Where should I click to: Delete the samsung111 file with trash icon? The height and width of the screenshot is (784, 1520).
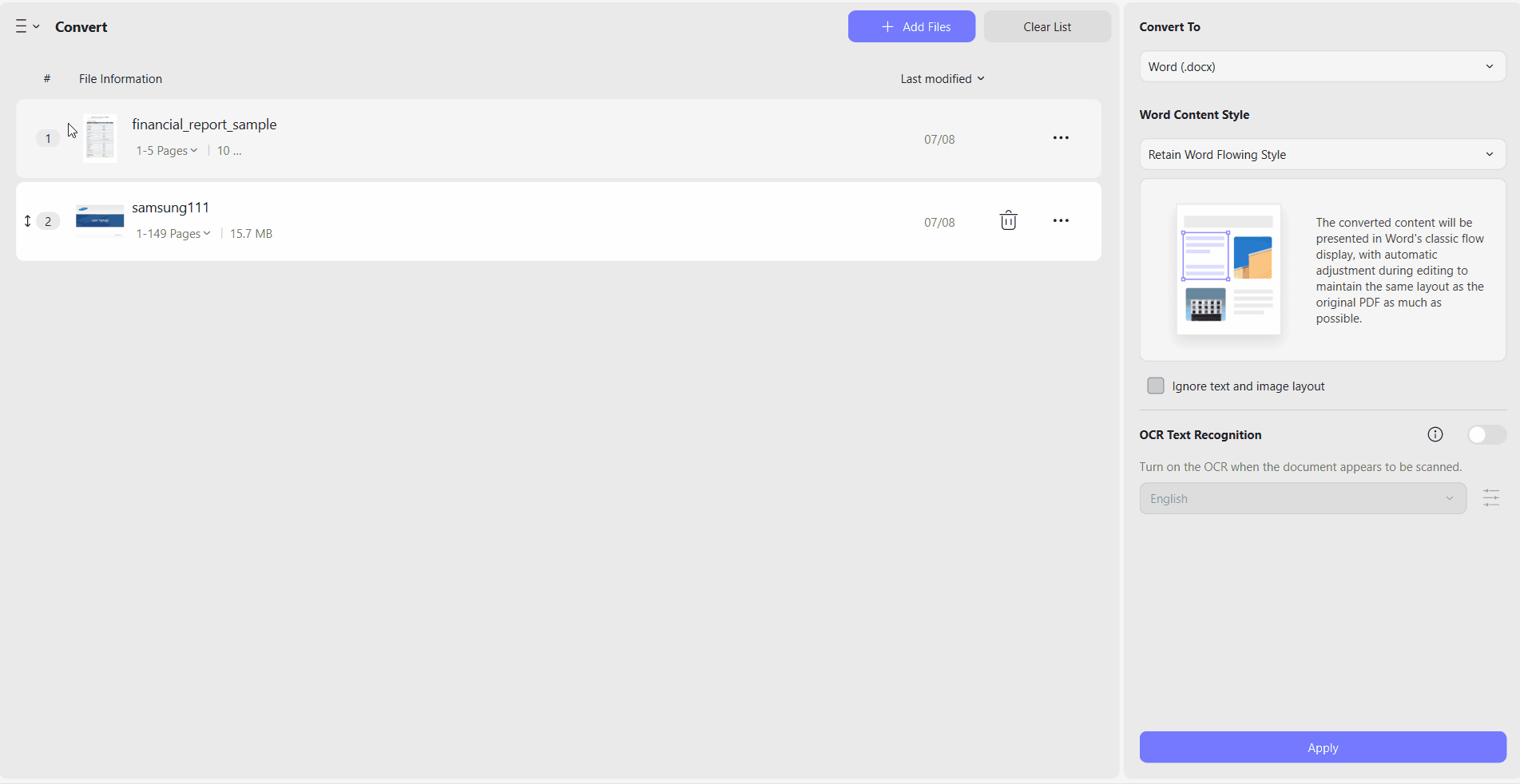tap(1008, 220)
